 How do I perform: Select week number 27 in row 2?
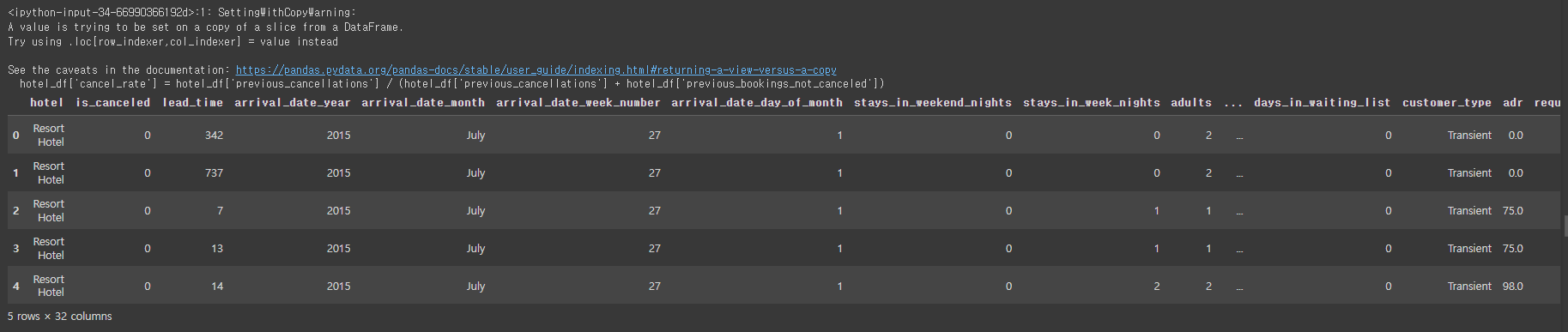tap(655, 210)
